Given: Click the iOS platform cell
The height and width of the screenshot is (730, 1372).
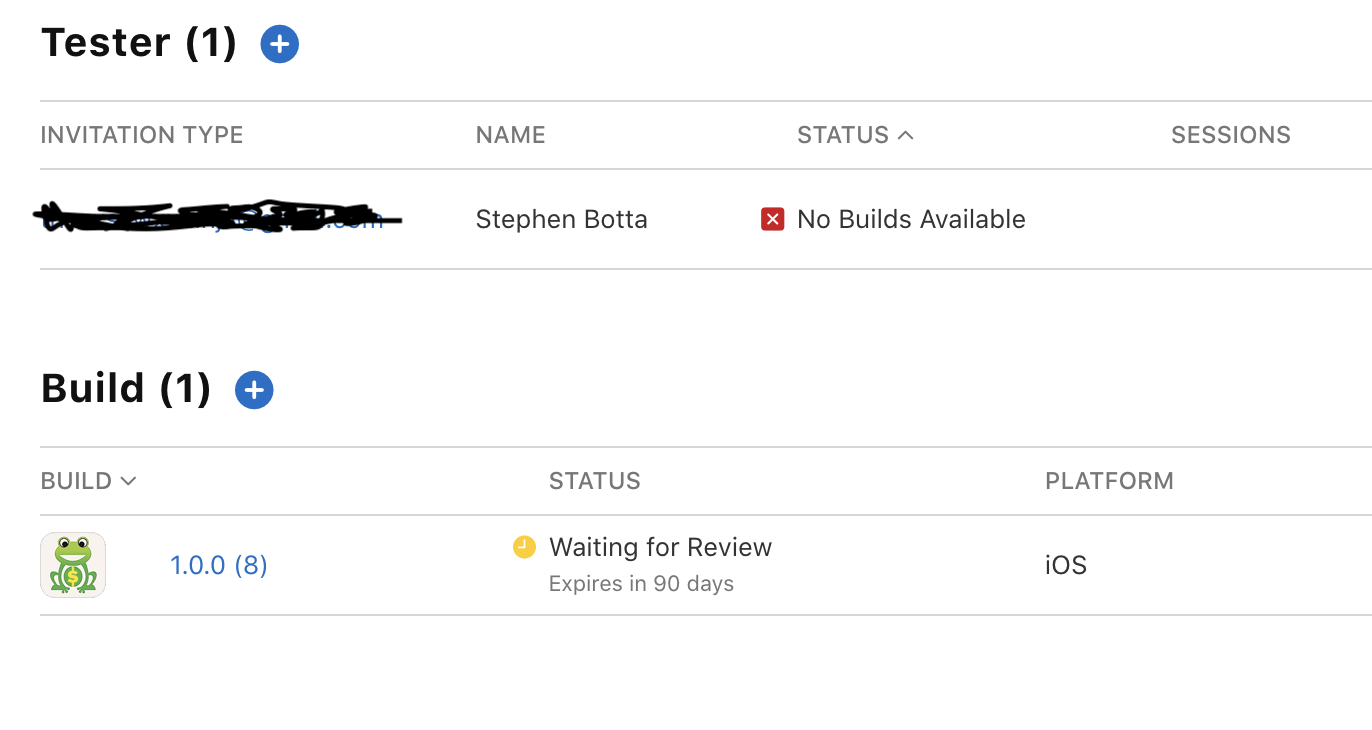Looking at the screenshot, I should coord(1065,565).
